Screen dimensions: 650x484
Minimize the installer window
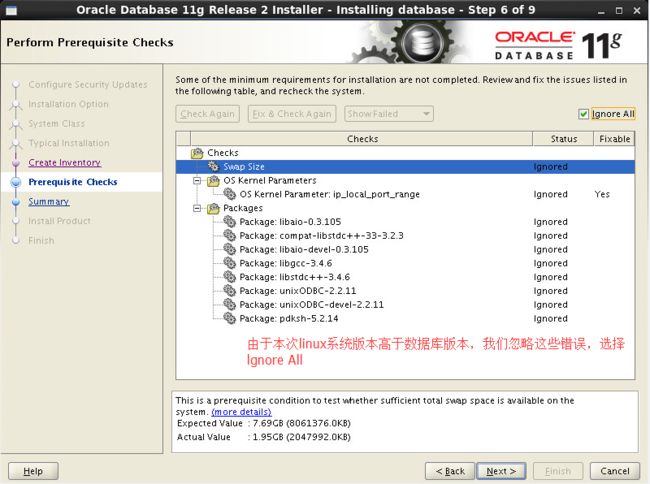(601, 11)
